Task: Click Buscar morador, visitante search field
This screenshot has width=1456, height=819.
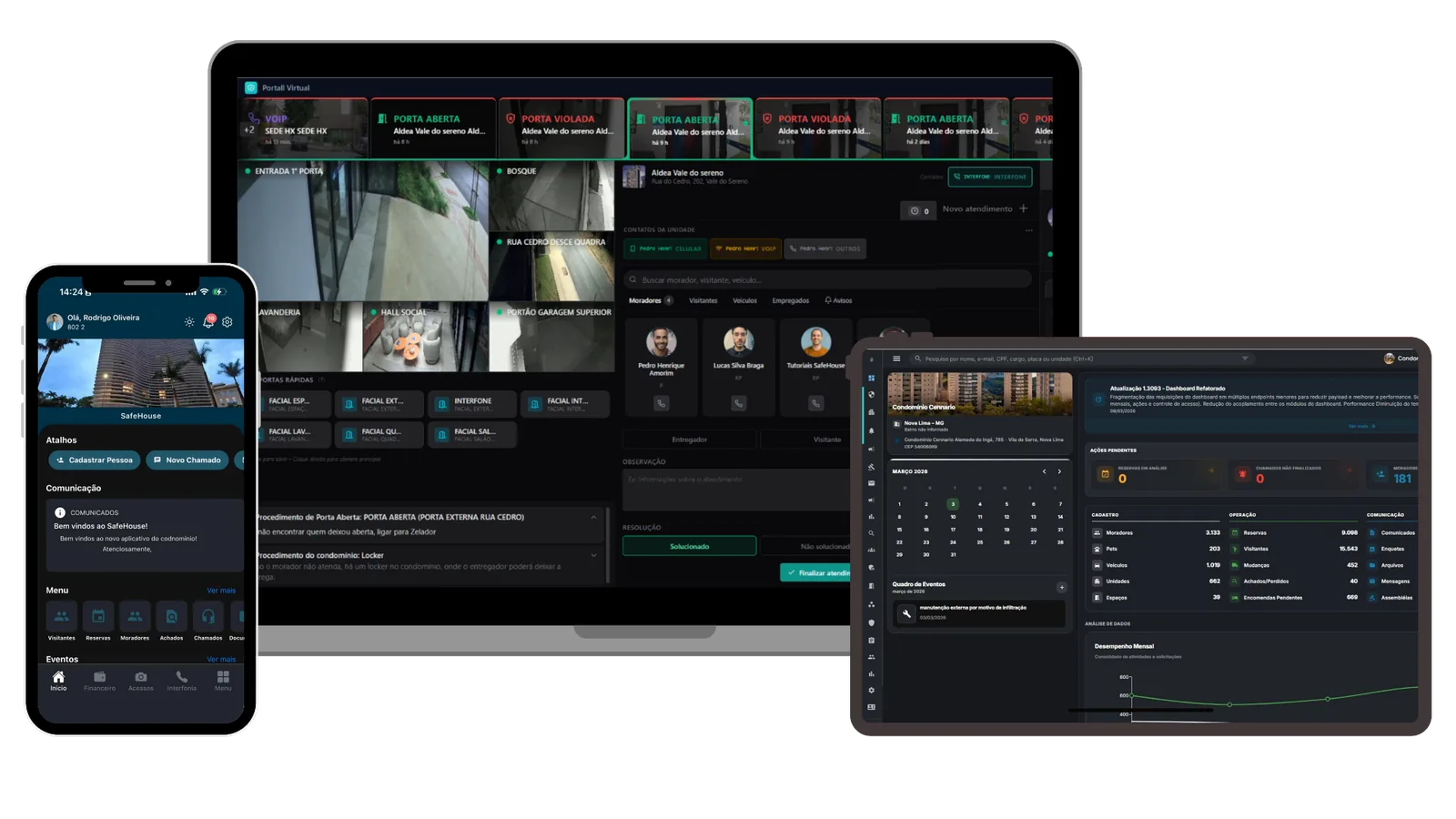Action: (828, 279)
